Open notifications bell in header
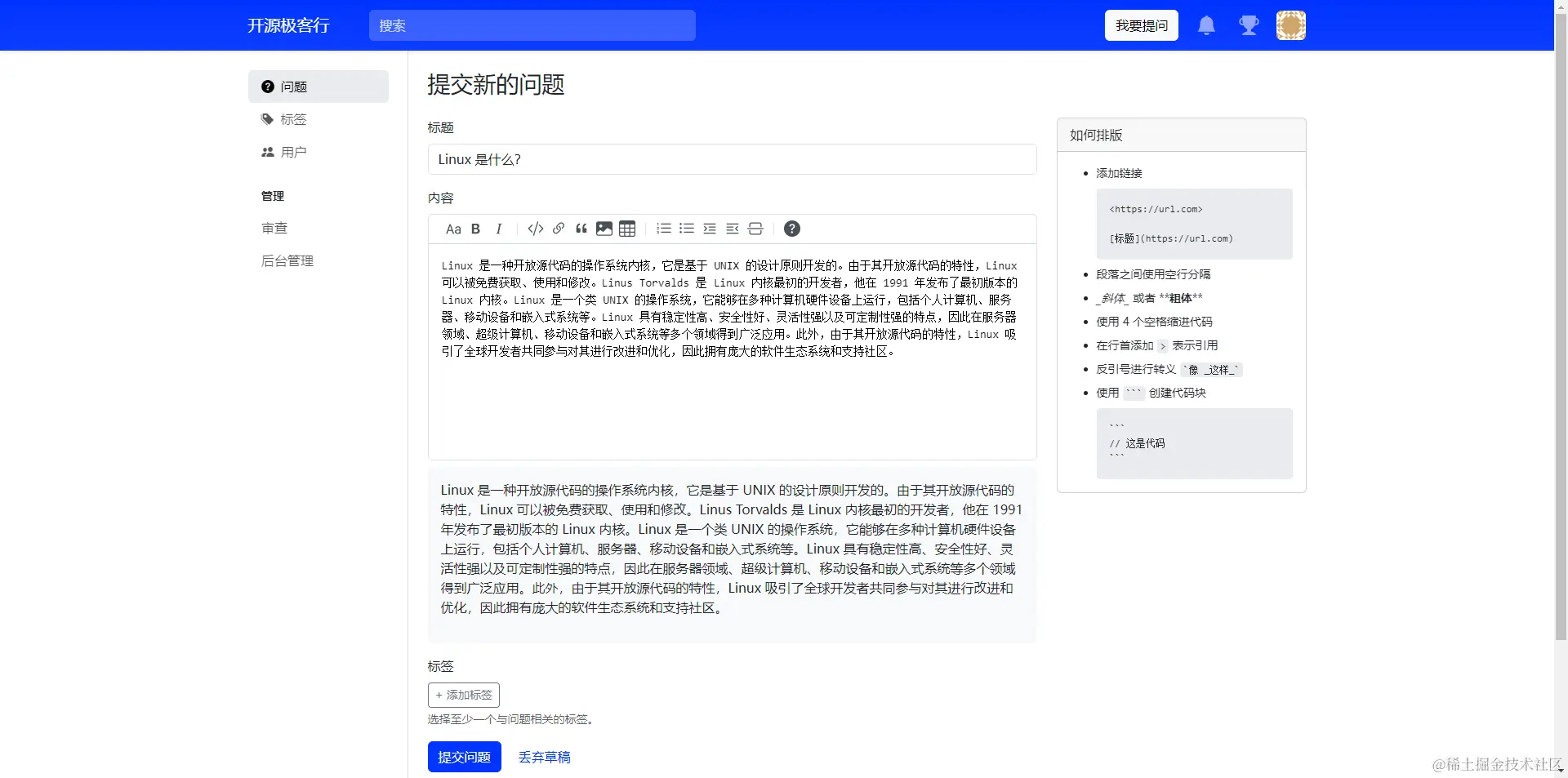This screenshot has width=1568, height=778. 1206,25
